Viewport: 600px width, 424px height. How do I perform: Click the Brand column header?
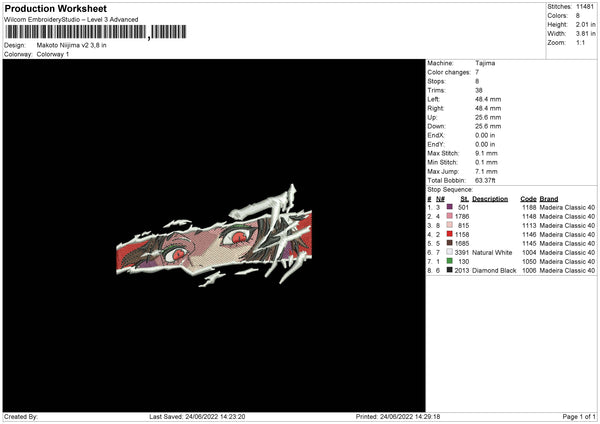click(549, 199)
